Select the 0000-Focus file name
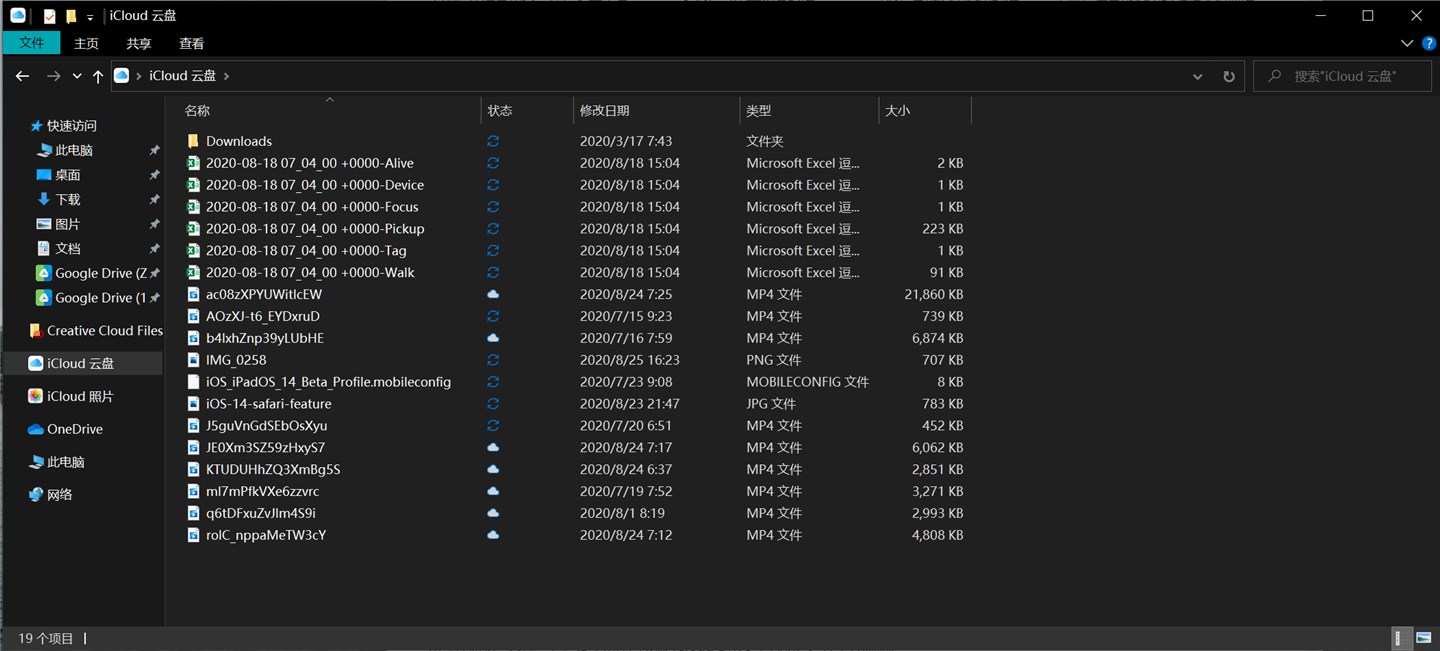Screen dimensions: 1440x651 point(312,207)
